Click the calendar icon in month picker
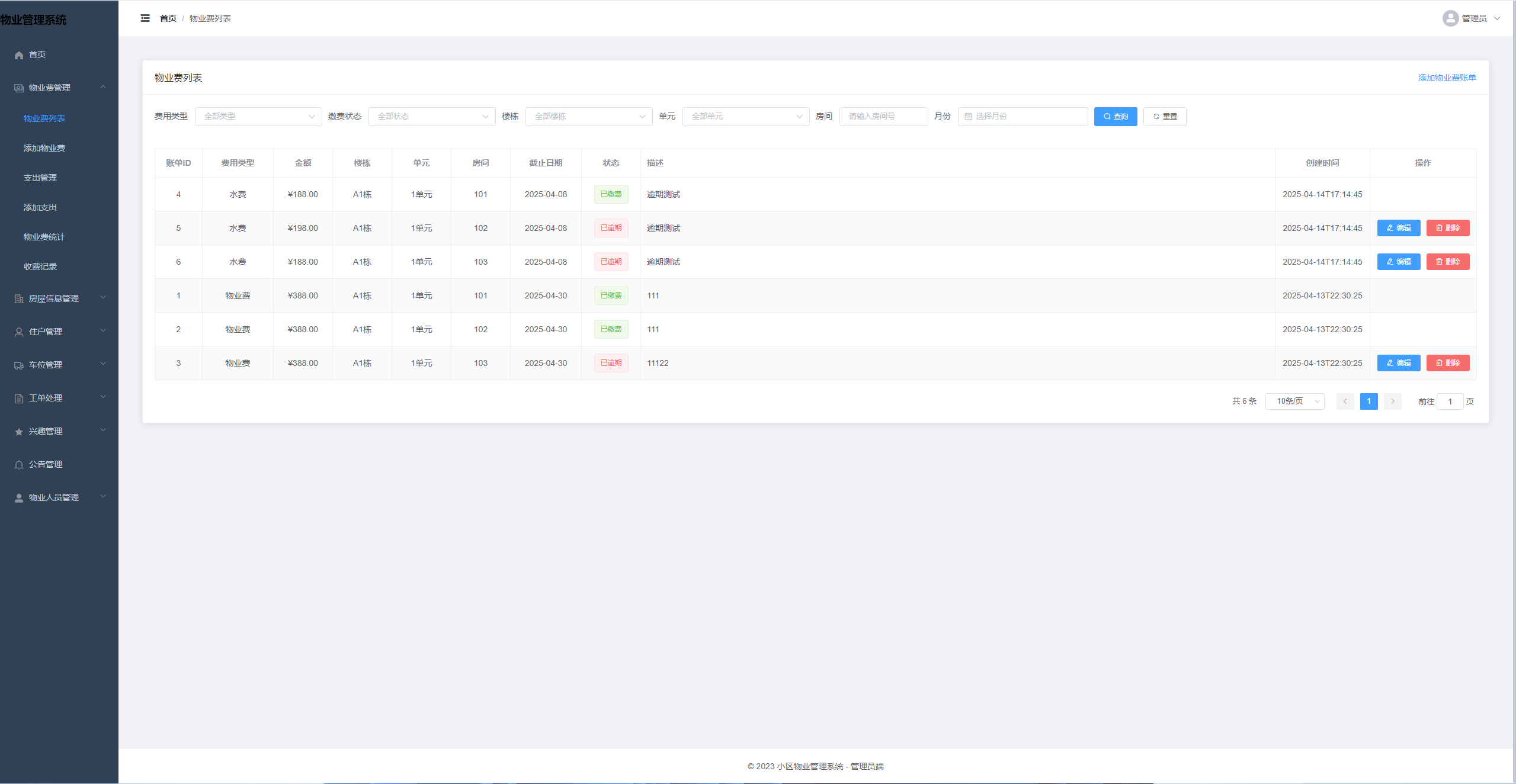 pyautogui.click(x=968, y=117)
